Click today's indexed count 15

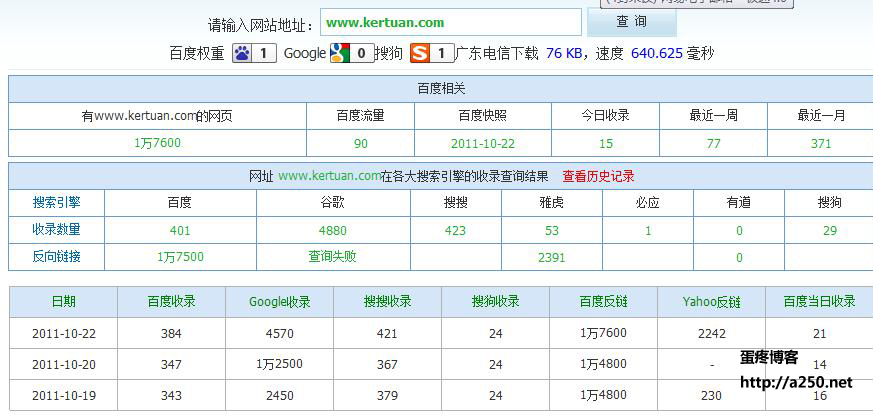(606, 144)
